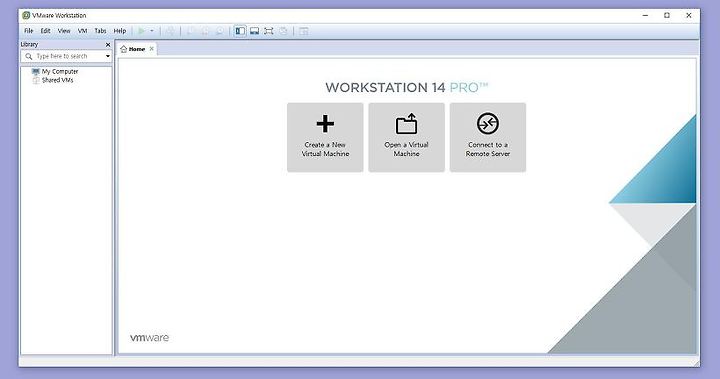Open the Edit menu
Screen dimensions: 720x379
(x=45, y=31)
